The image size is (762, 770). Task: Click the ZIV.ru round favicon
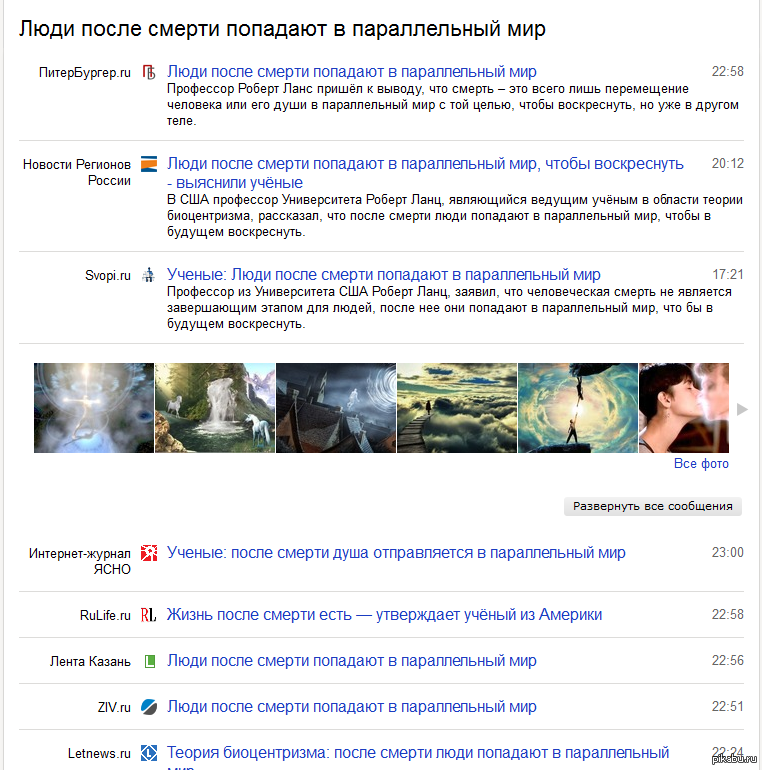point(149,707)
